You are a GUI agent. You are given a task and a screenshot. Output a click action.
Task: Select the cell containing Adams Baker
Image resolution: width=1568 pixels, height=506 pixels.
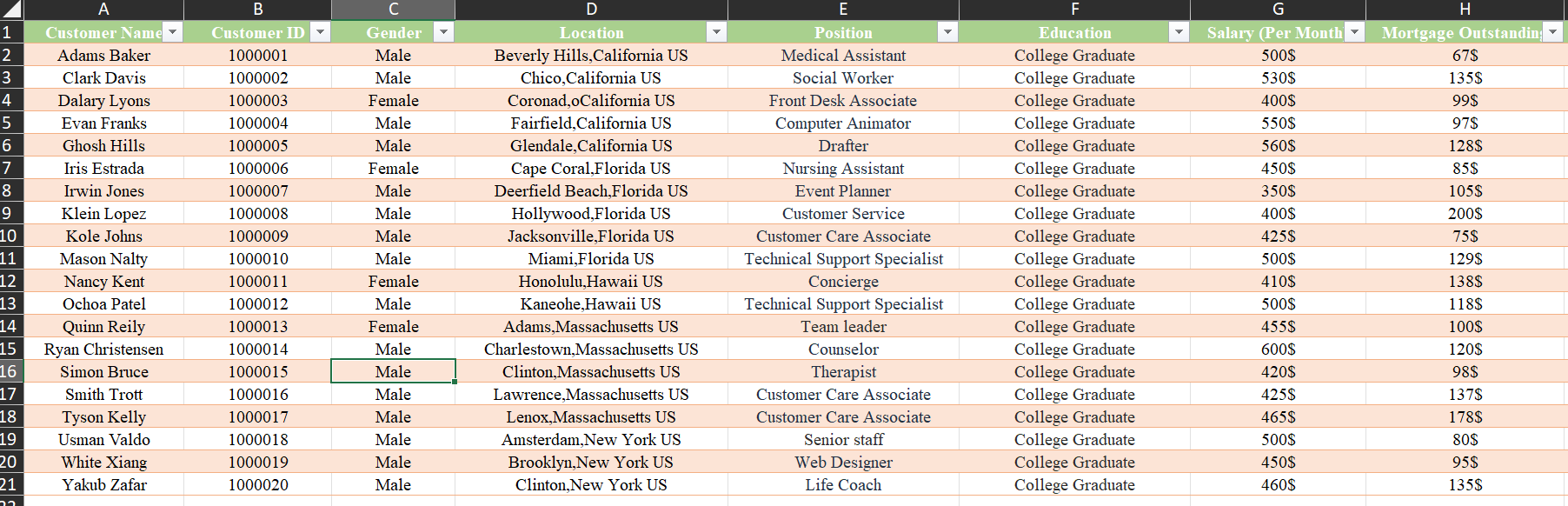click(x=103, y=56)
